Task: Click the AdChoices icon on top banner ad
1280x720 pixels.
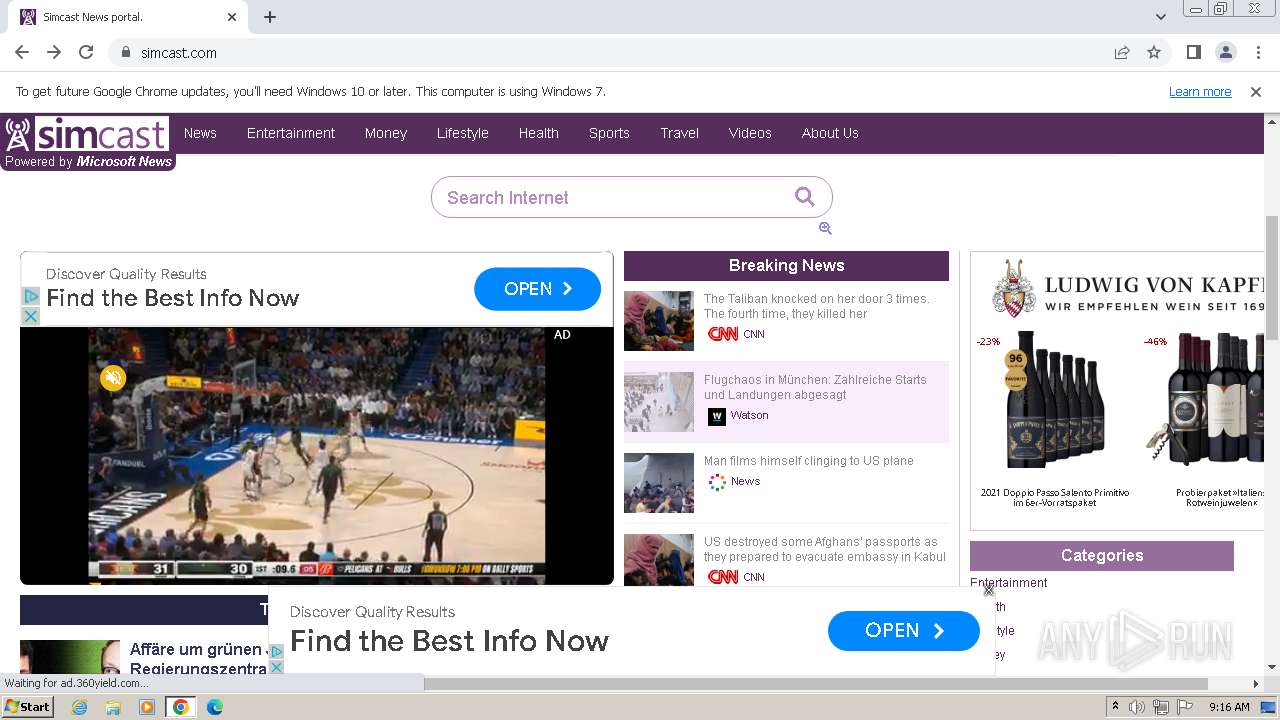Action: tap(31, 296)
